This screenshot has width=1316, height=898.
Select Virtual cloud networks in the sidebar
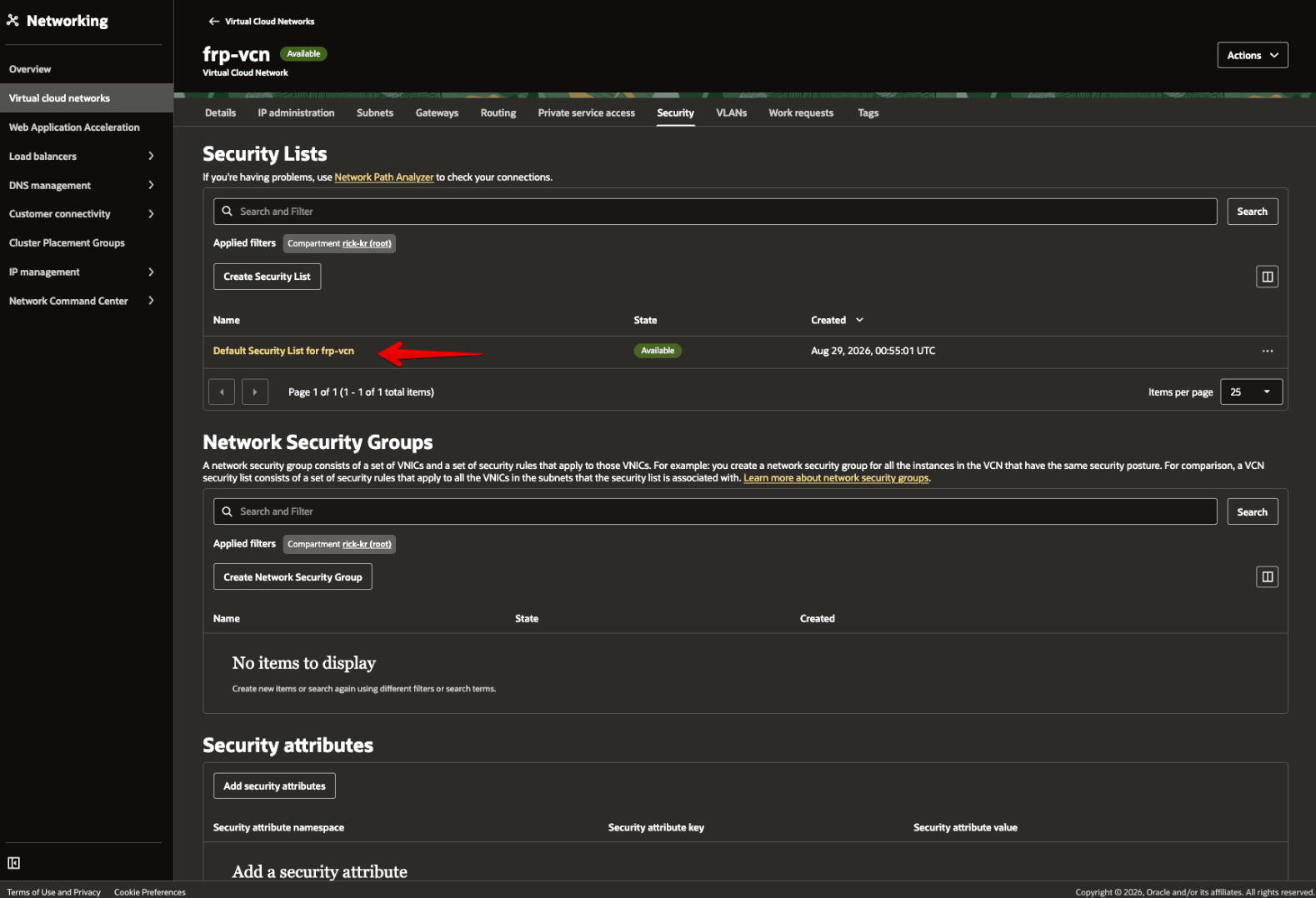[87, 98]
